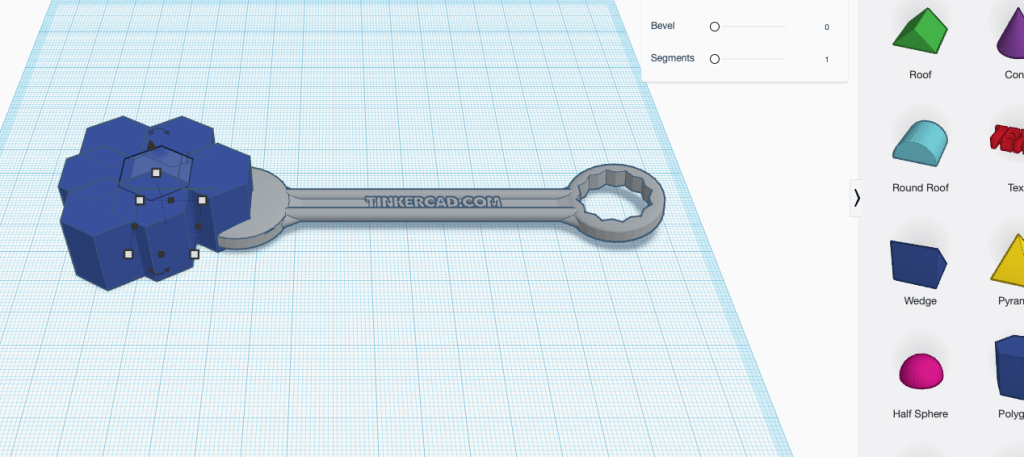Pick the red Text shape
Image resolution: width=1024 pixels, height=457 pixels.
click(1008, 140)
